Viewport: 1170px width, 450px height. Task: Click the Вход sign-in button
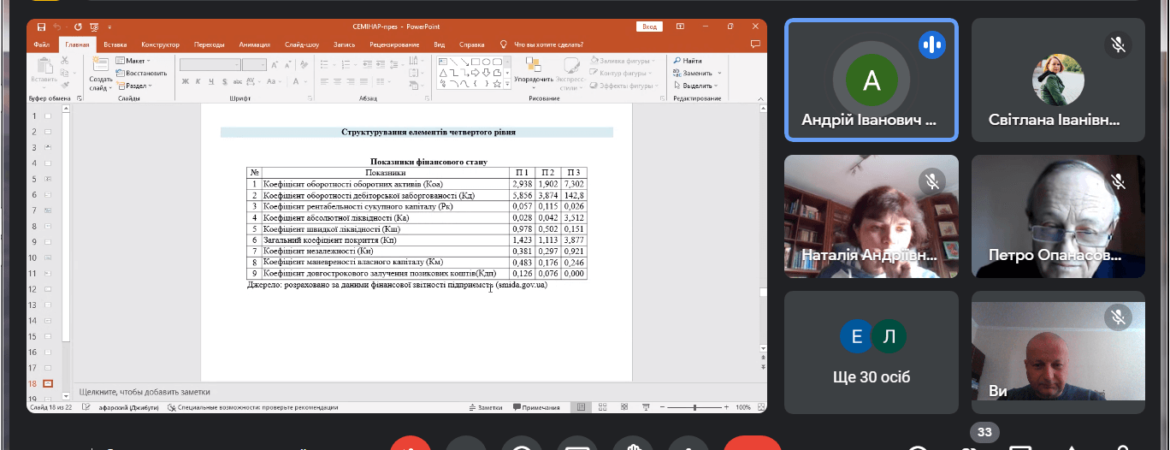(x=649, y=27)
